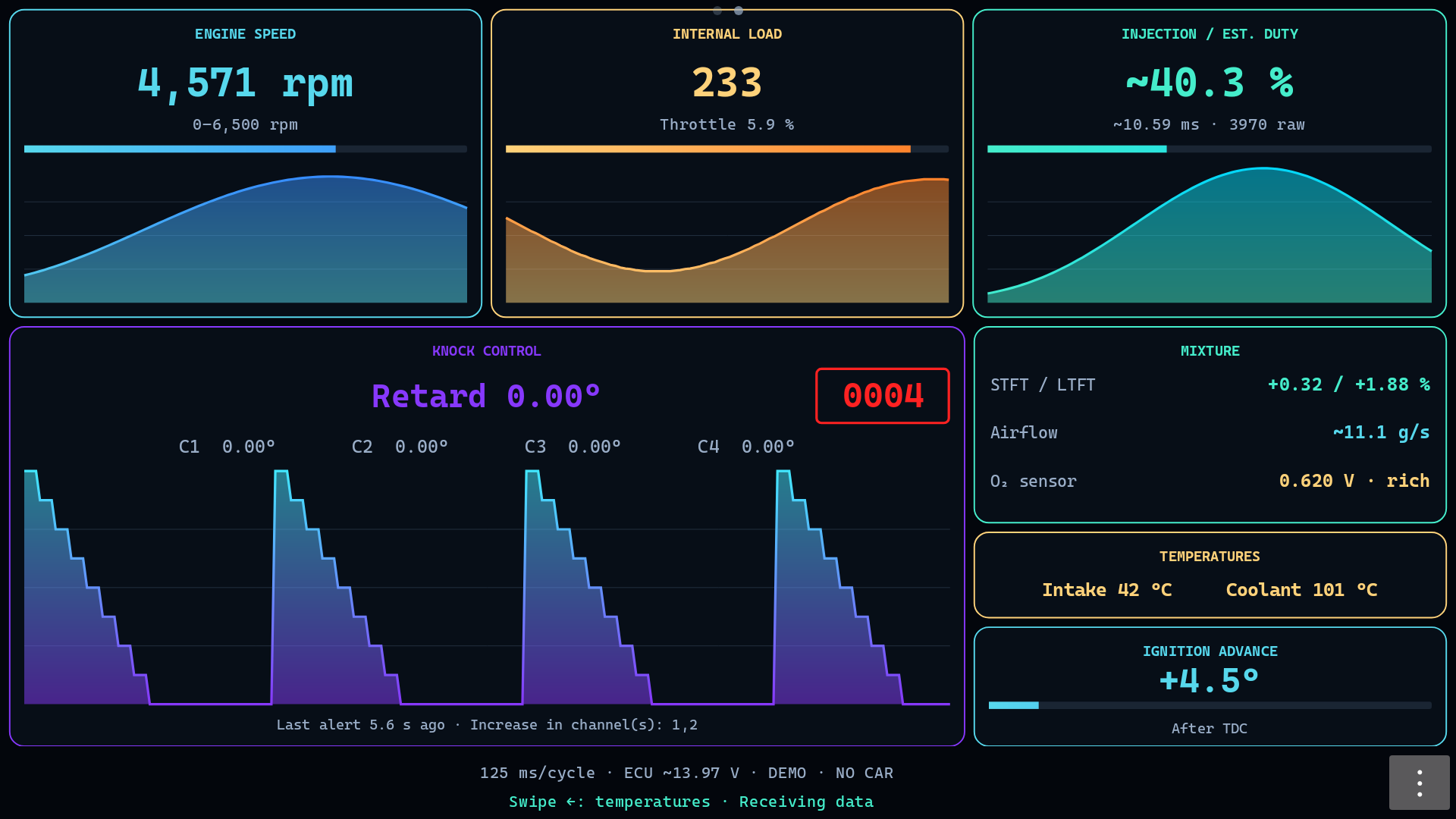Image resolution: width=1456 pixels, height=819 pixels.
Task: Click the INJECTION / EST. DUTY title
Action: (x=1210, y=34)
